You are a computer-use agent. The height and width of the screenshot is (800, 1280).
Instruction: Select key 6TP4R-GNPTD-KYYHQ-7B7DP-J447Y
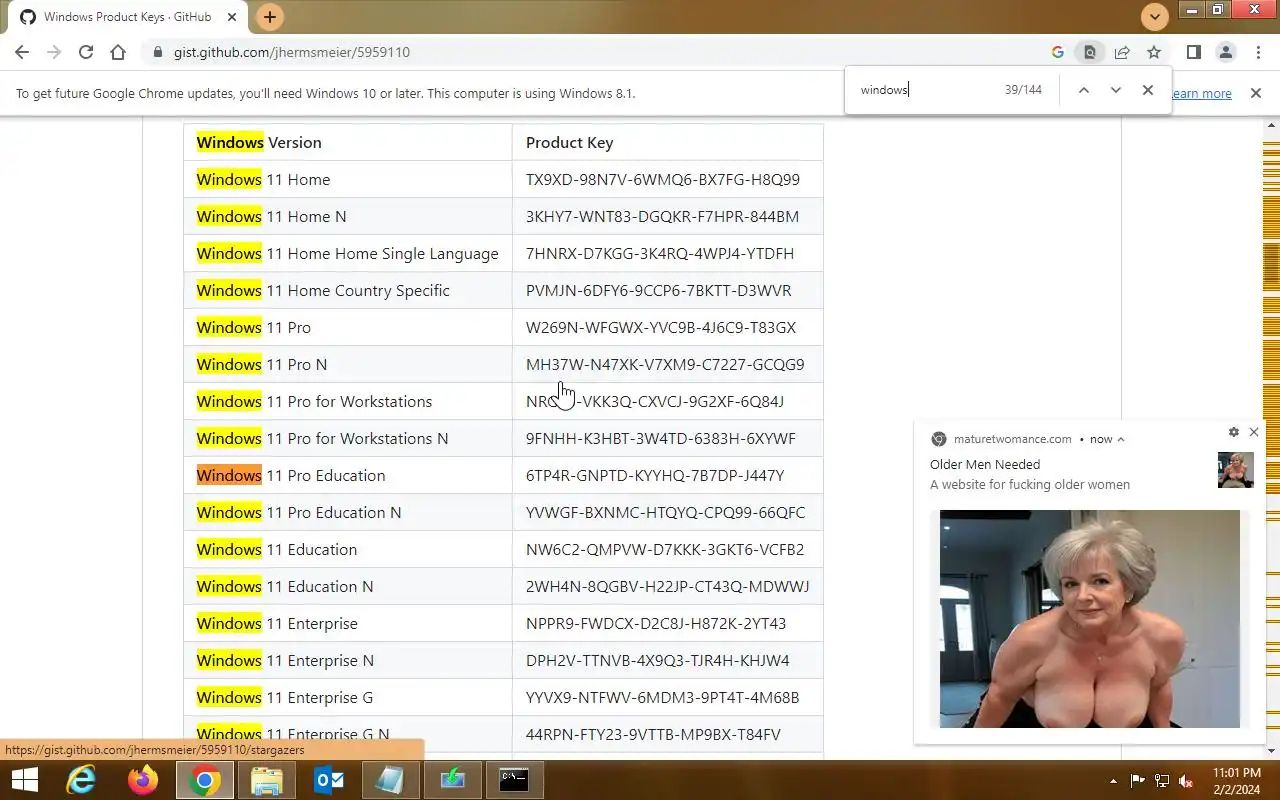(x=655, y=476)
